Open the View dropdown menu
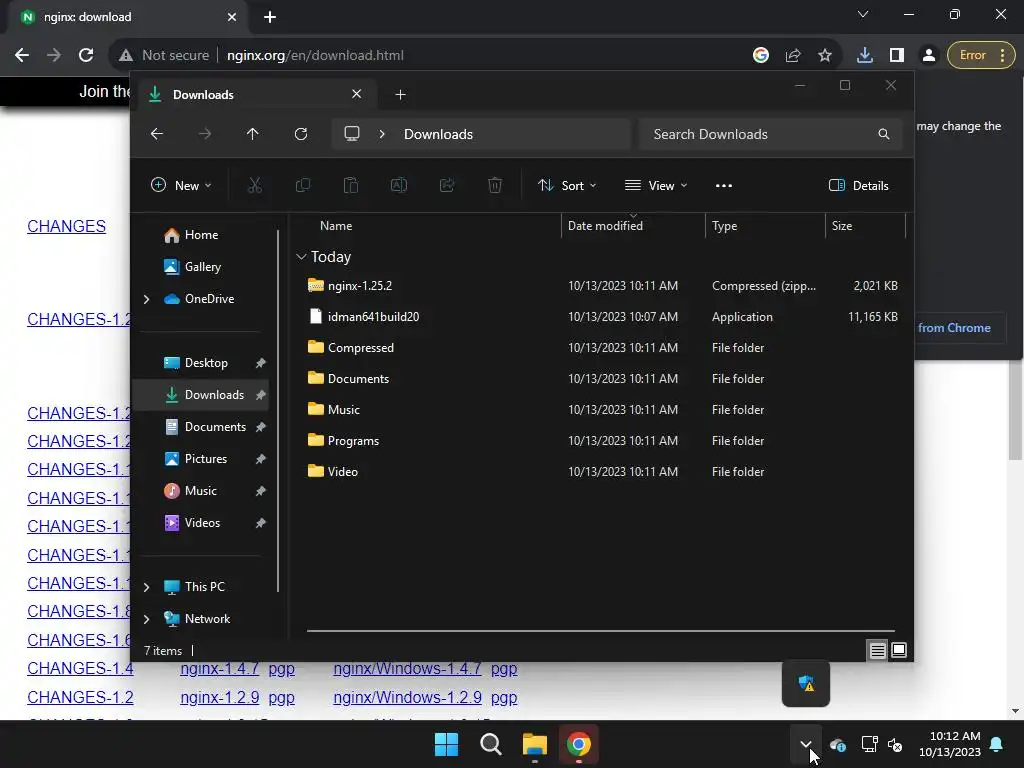The height and width of the screenshot is (768, 1024). pyautogui.click(x=656, y=185)
